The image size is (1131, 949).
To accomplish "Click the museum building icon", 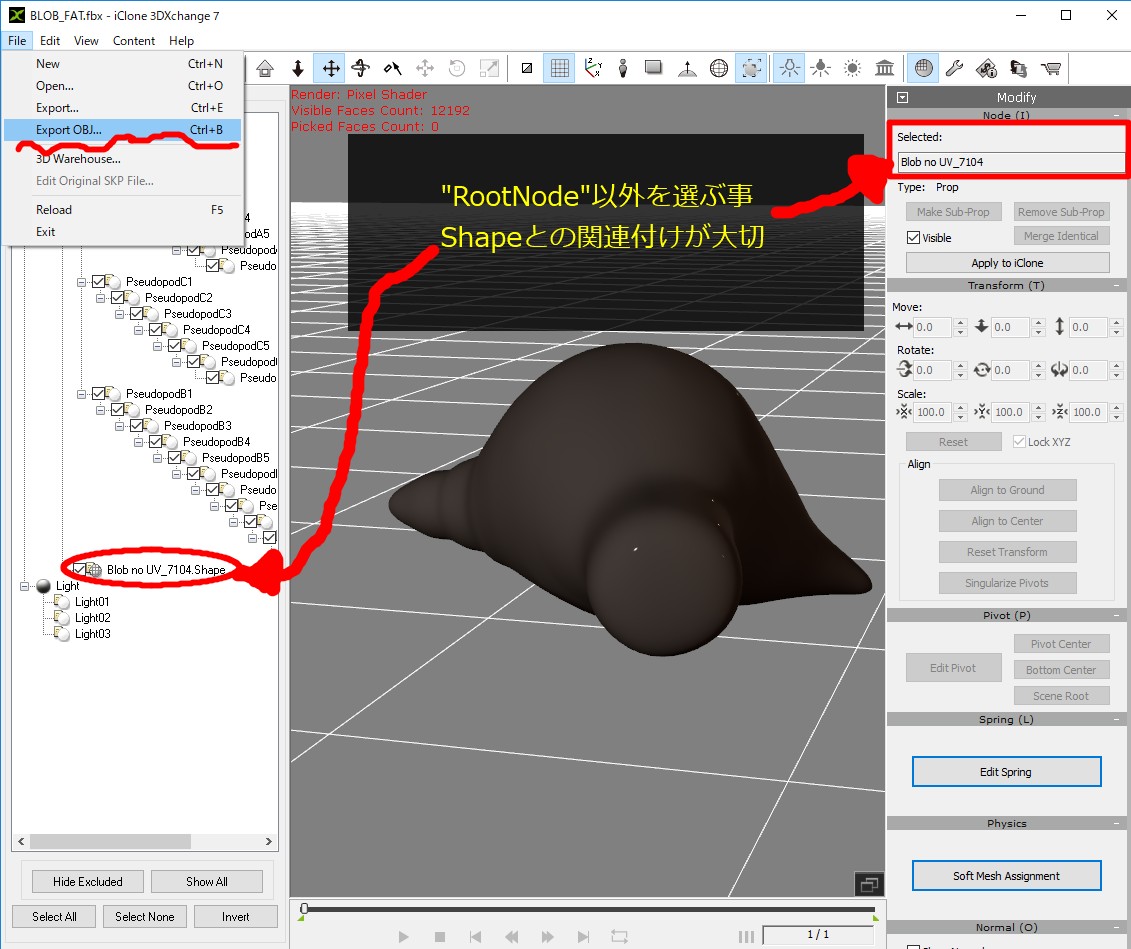I will click(x=884, y=69).
